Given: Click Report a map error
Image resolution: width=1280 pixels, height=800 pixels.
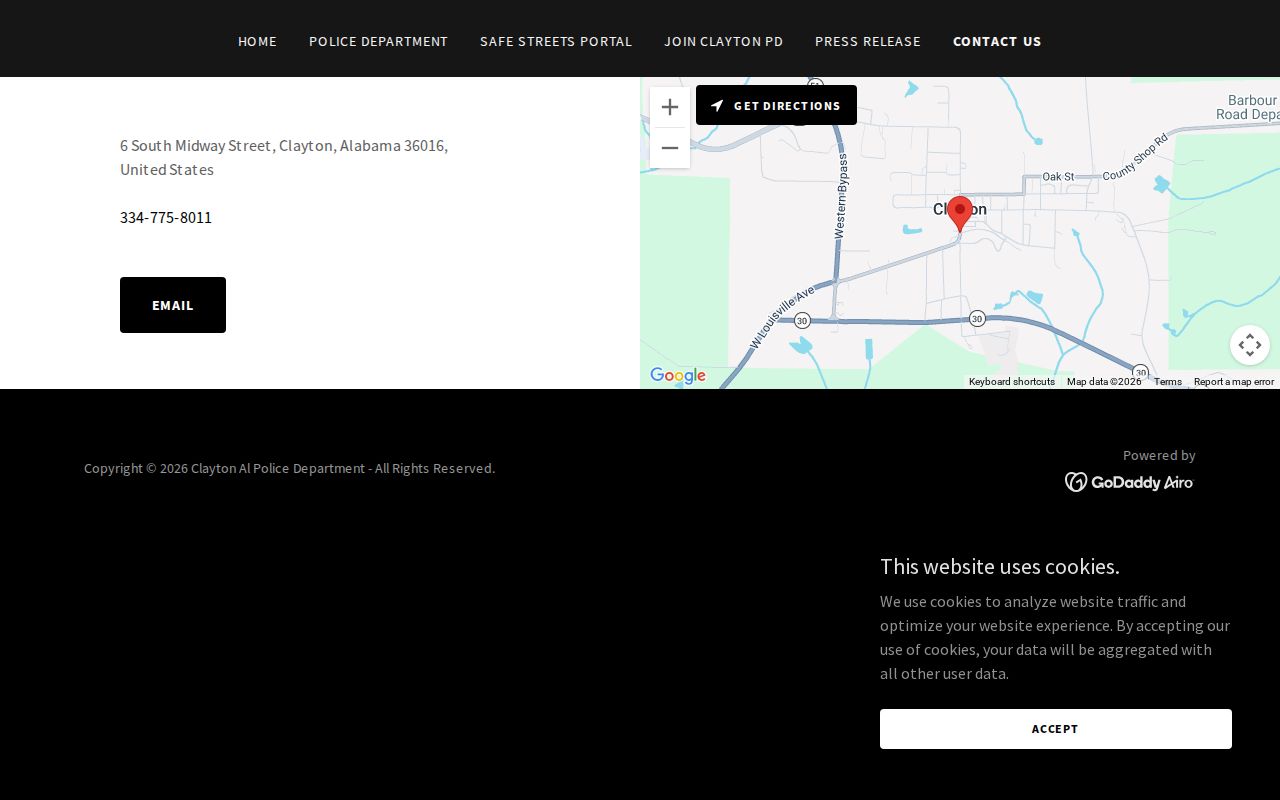Looking at the screenshot, I should pos(1234,382).
